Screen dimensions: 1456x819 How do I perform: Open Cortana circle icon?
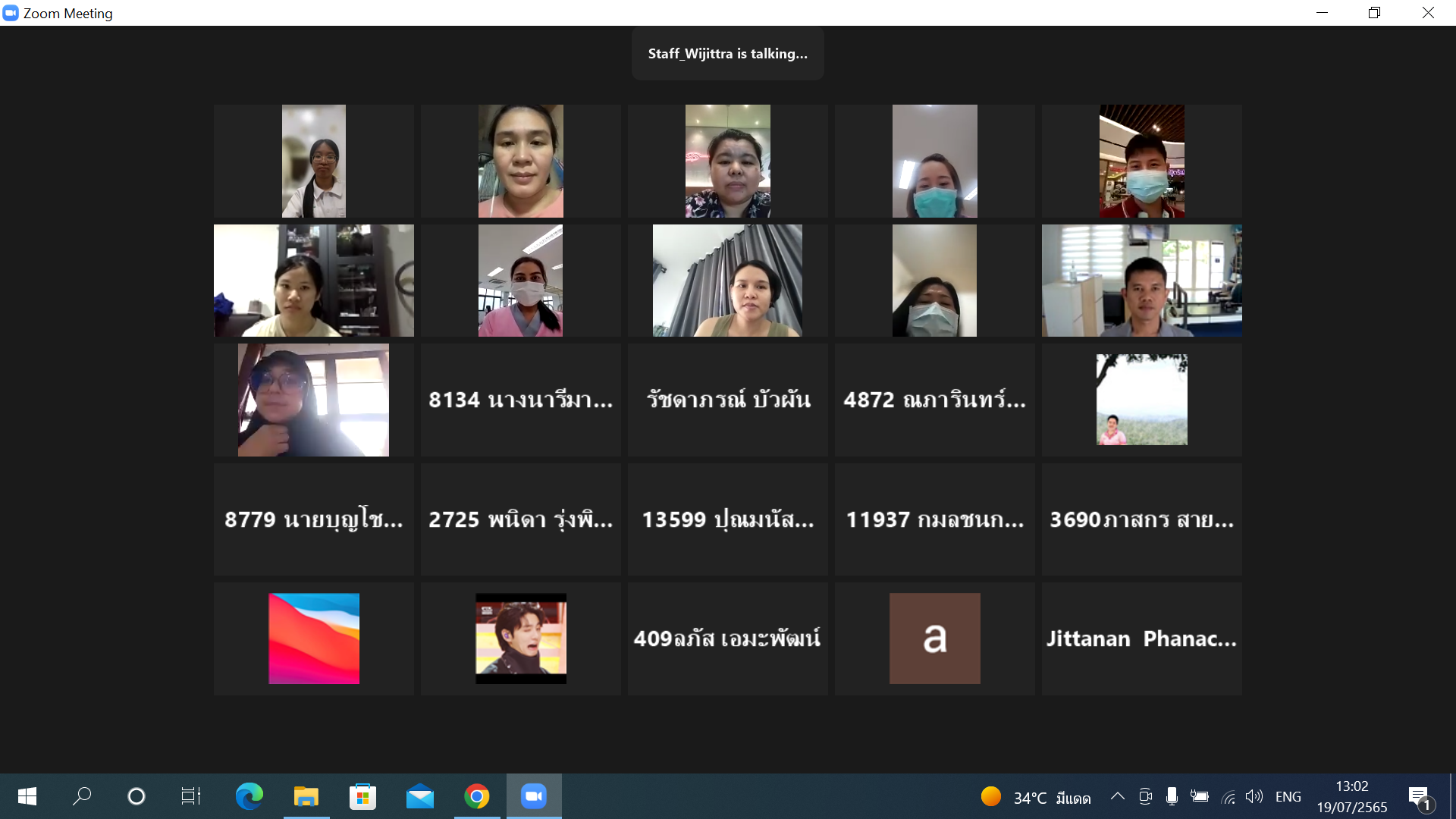point(136,796)
